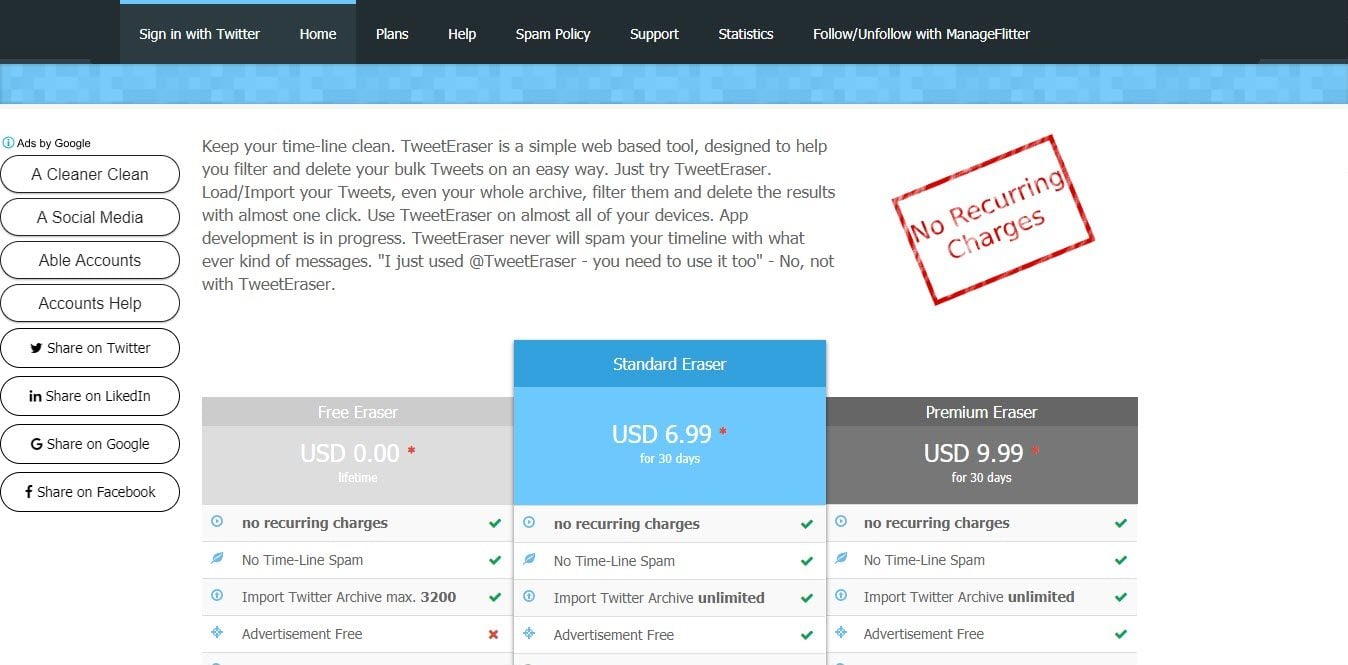Click 'Import Twitter Archive max. 3200' text
This screenshot has height=665, width=1348.
349,597
